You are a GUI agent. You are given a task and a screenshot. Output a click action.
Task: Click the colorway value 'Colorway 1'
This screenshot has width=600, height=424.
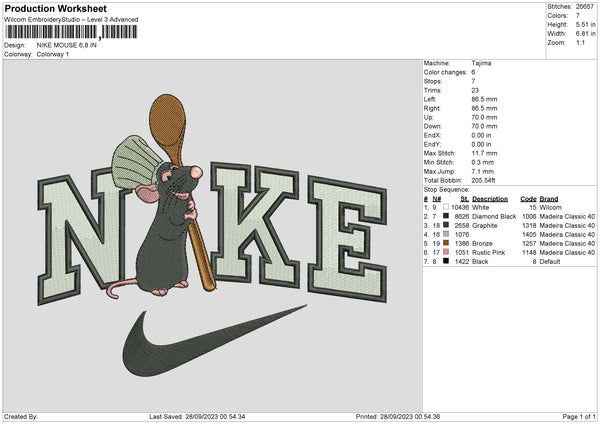pos(53,54)
